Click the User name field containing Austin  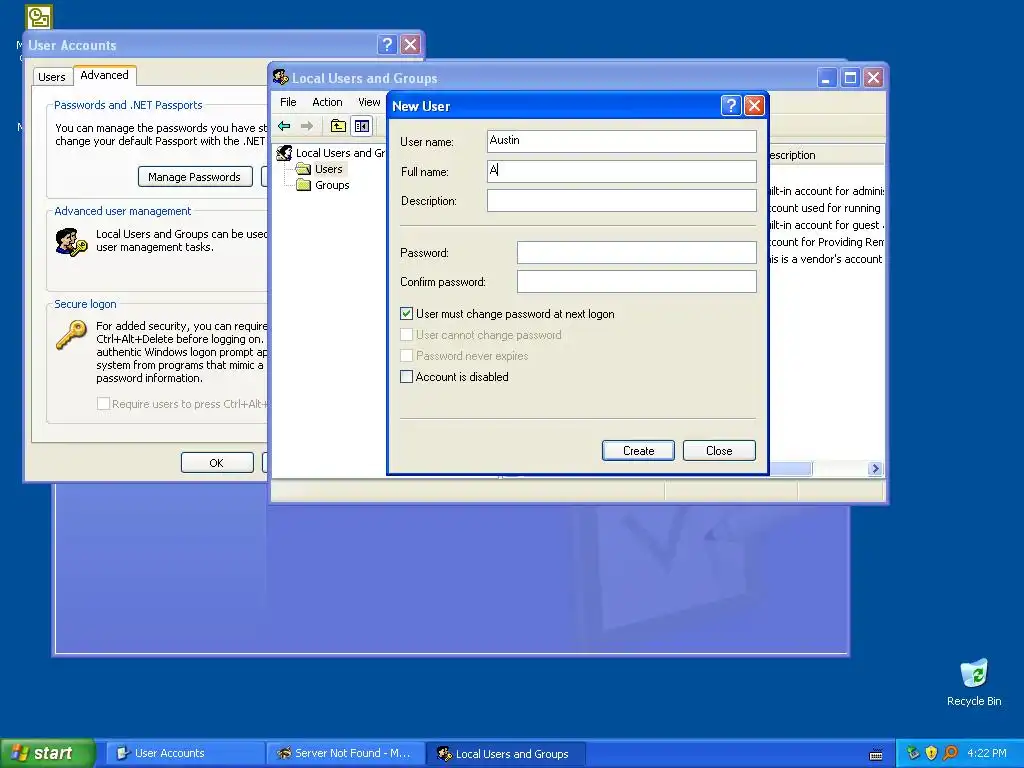pos(622,141)
